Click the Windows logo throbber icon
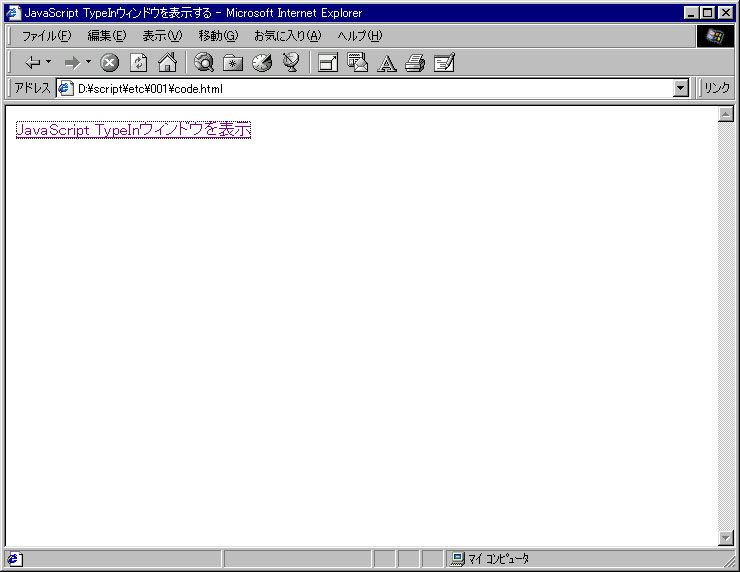Screen dimensions: 740x572 [x=715, y=36]
